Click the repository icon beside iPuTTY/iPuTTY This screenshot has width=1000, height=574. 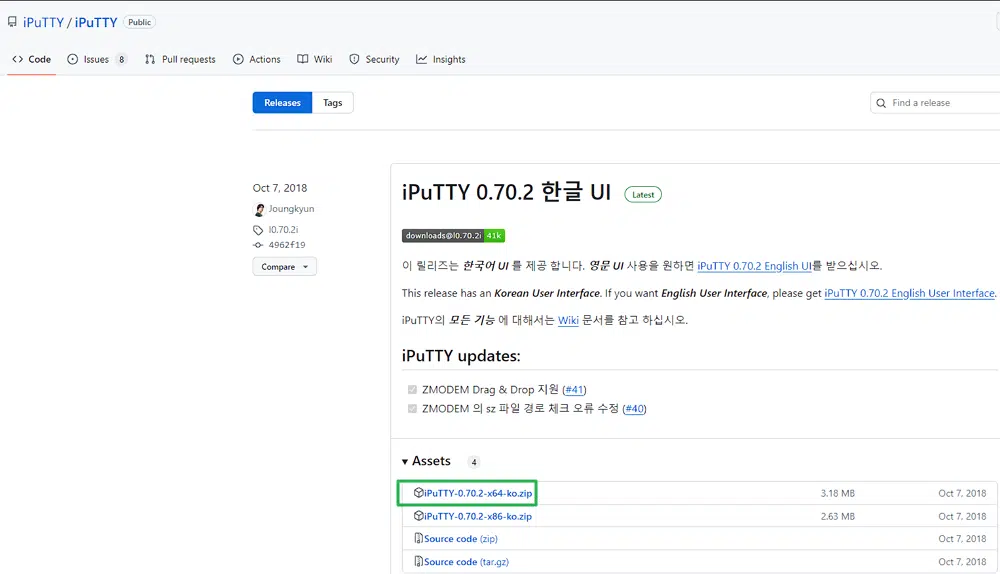pos(12,22)
